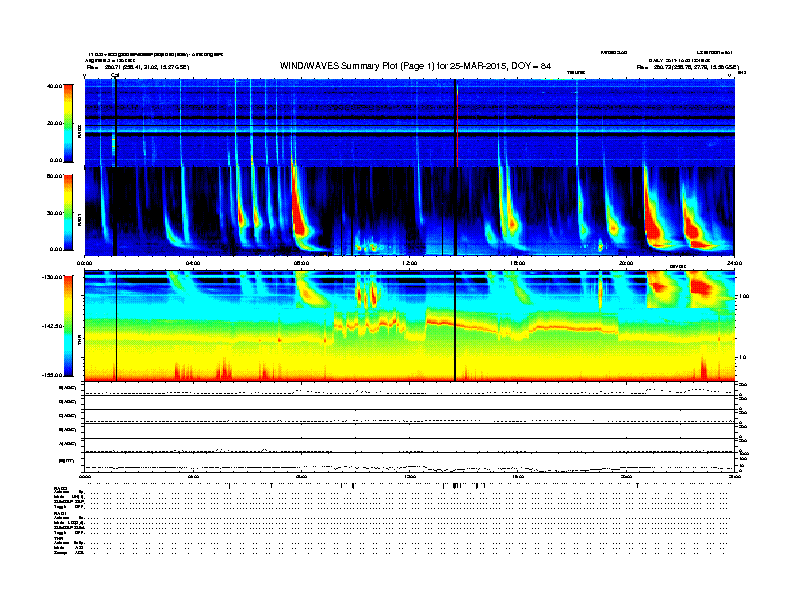The width and height of the screenshot is (792, 612).
Task: Click the 30.00 label on RAD1 scale
Action: pos(55,213)
